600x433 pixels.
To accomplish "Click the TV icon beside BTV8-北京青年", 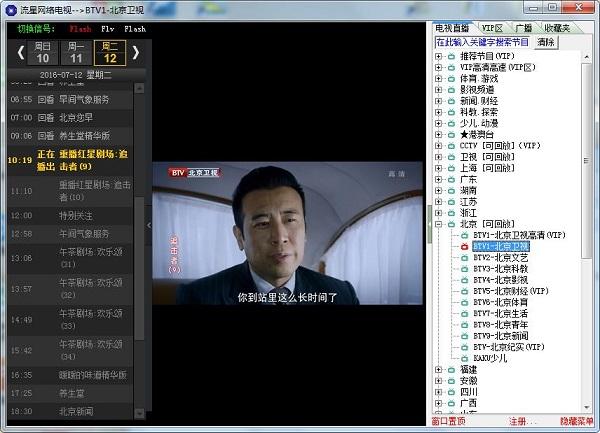I will point(464,325).
